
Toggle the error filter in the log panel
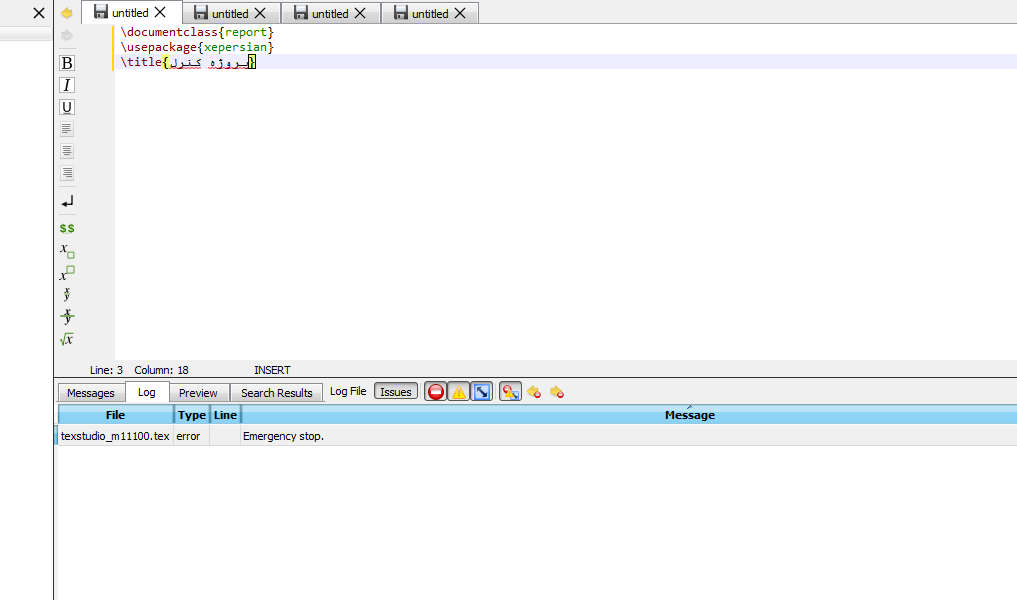click(436, 392)
